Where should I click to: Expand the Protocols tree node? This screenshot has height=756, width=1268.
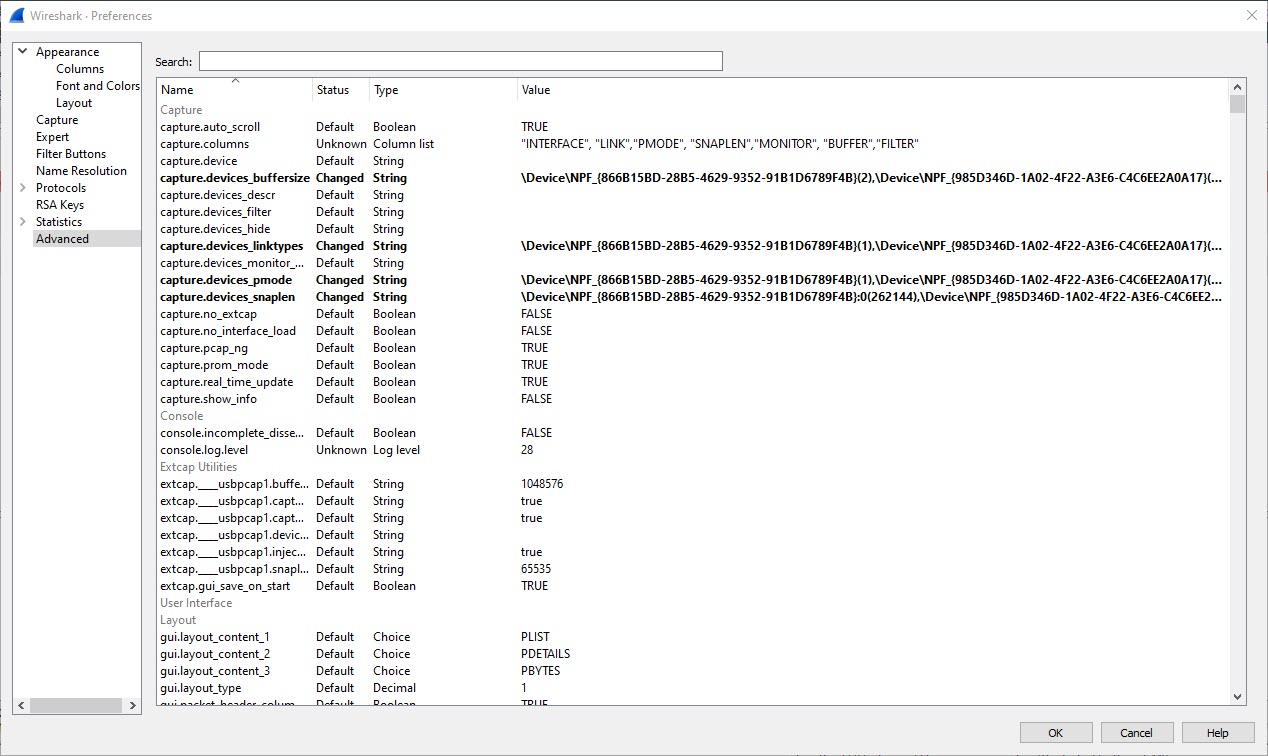coord(23,188)
